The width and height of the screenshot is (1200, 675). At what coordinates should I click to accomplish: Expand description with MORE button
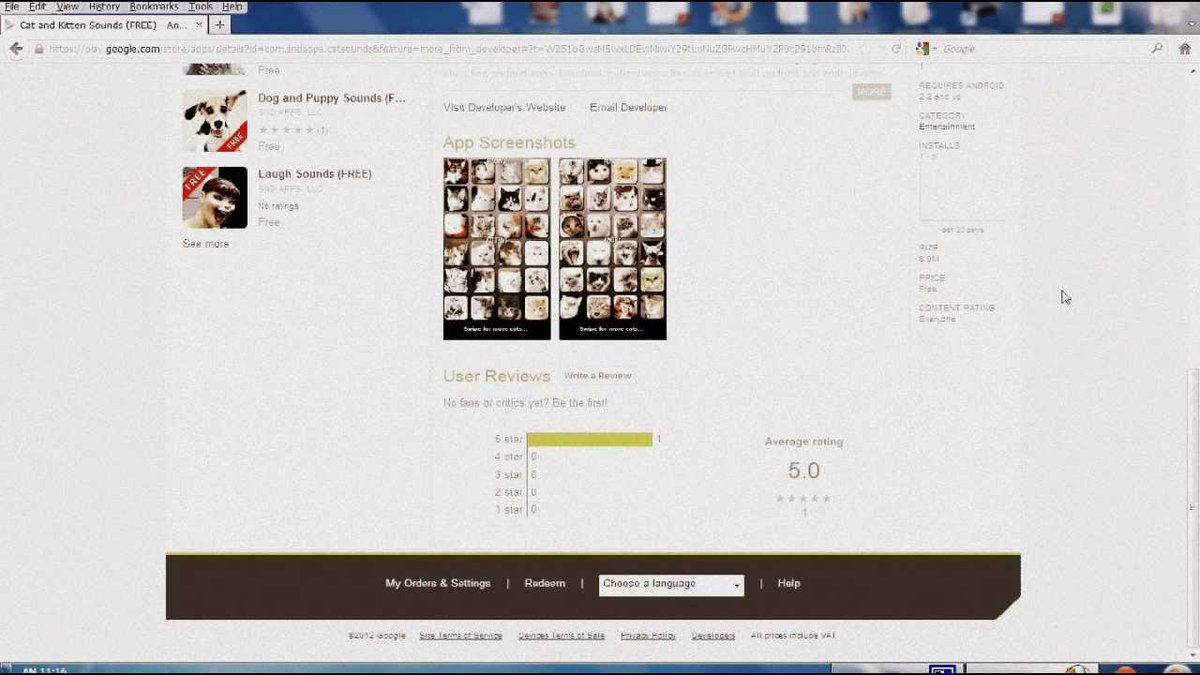(x=872, y=92)
